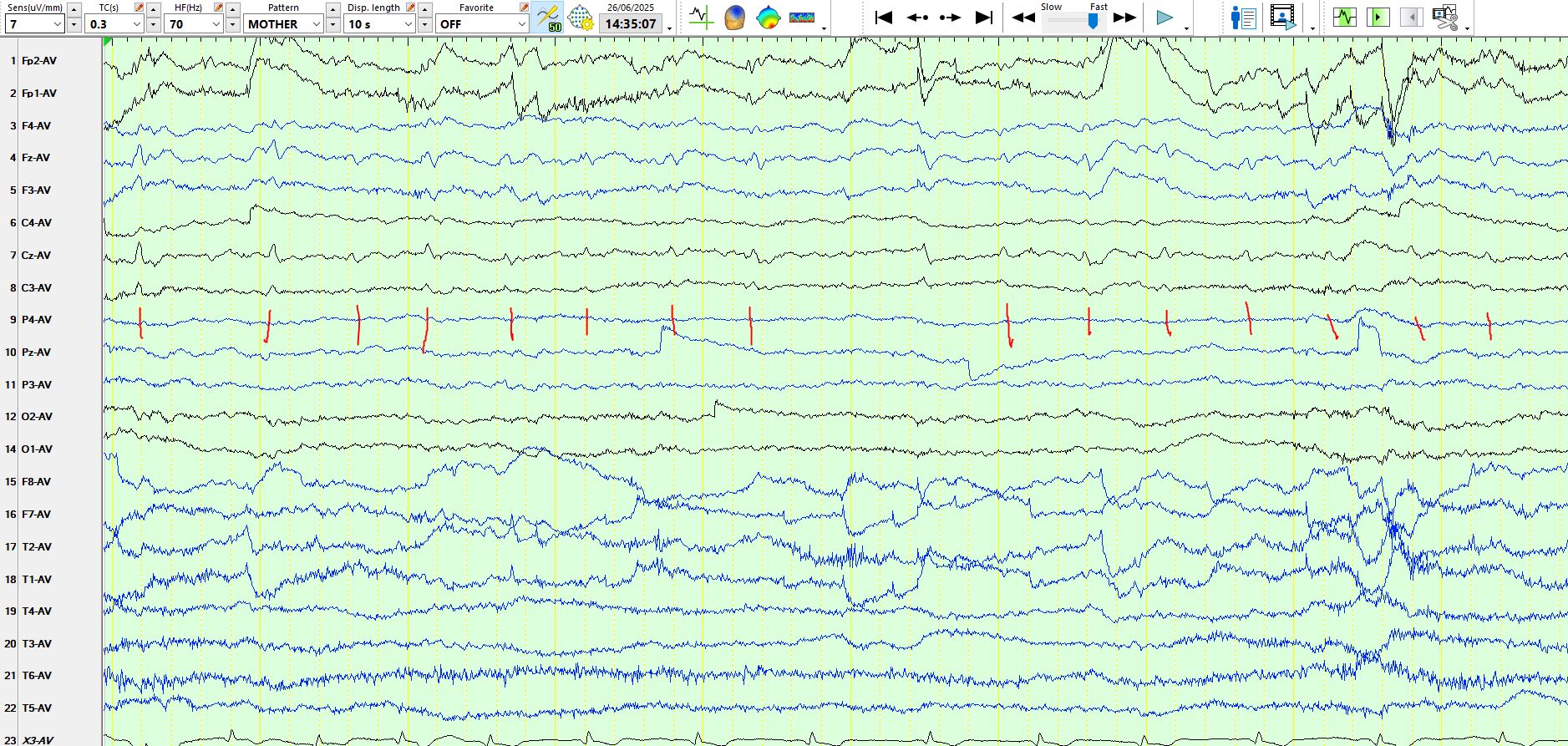The height and width of the screenshot is (746, 1568).
Task: Select the O1-AV channel label
Action: click(38, 449)
